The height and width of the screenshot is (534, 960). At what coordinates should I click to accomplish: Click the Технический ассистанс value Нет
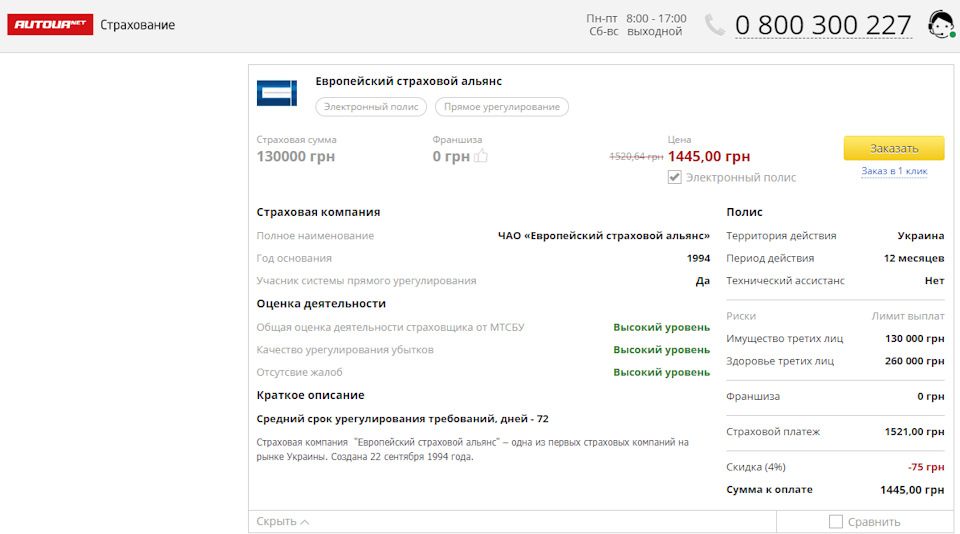pos(934,280)
